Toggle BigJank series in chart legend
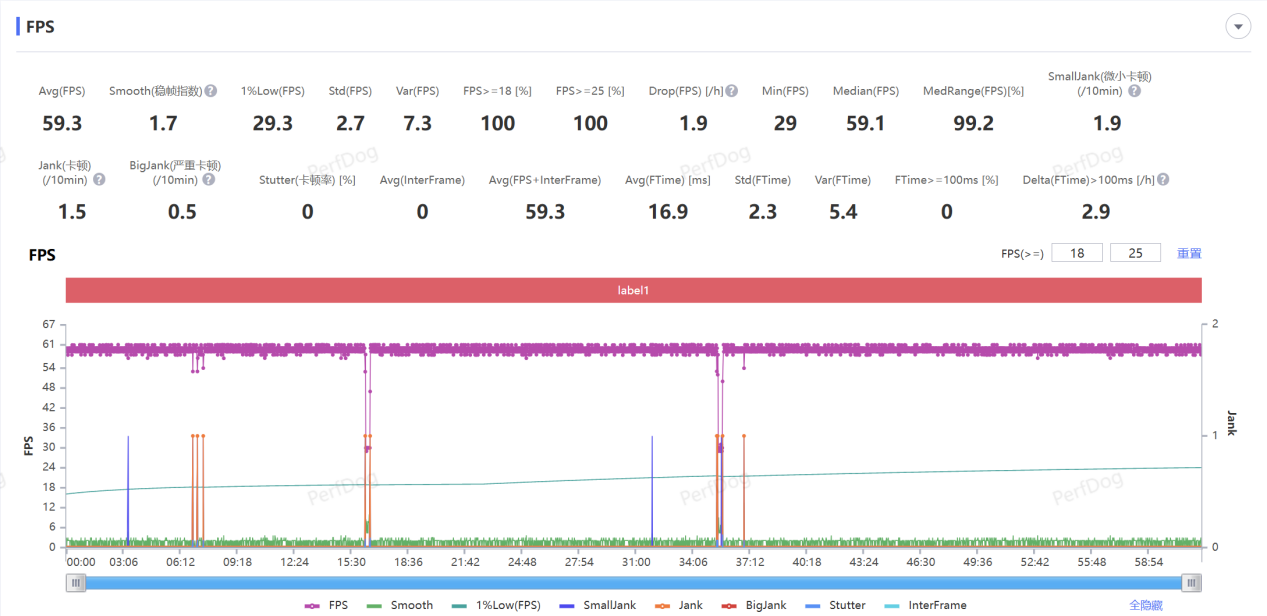 pyautogui.click(x=754, y=605)
